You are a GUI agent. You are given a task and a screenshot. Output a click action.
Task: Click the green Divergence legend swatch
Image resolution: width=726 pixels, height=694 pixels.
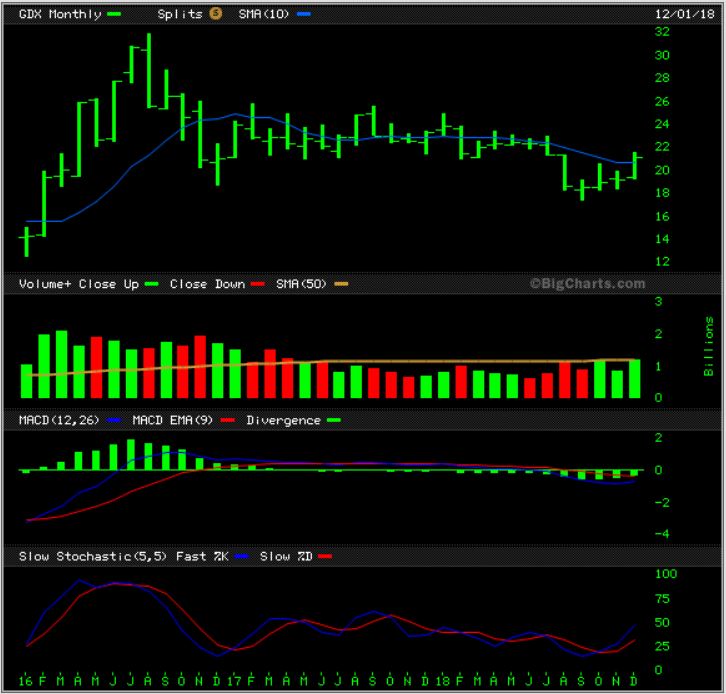point(334,420)
